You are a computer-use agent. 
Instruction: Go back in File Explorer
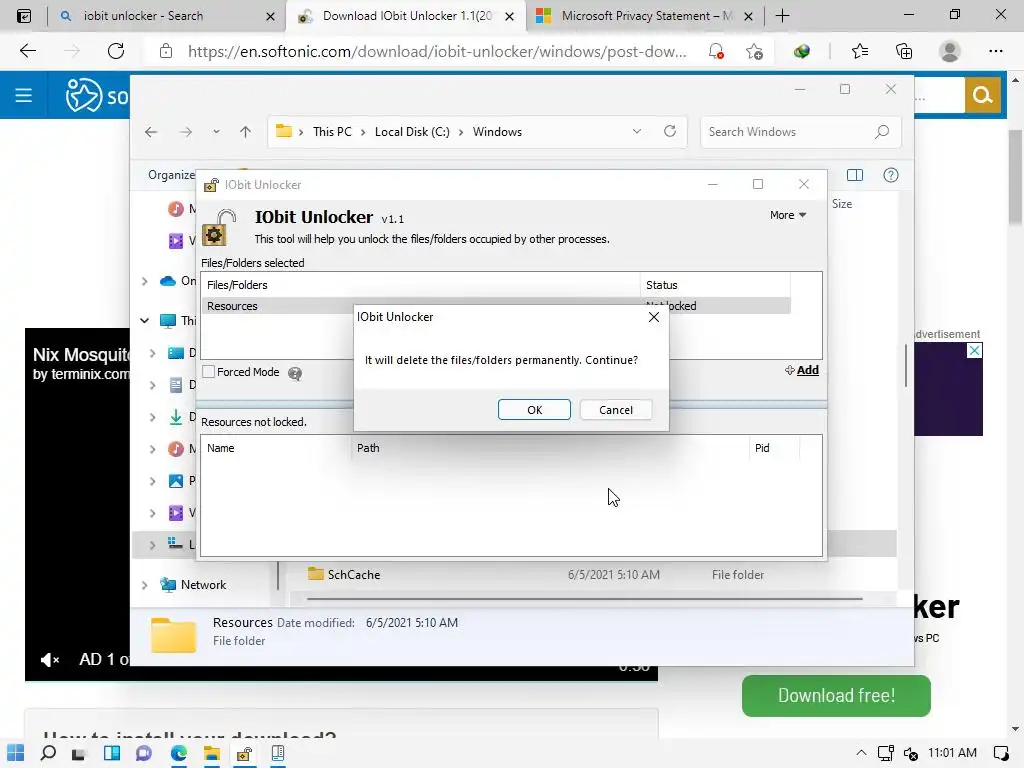(151, 132)
